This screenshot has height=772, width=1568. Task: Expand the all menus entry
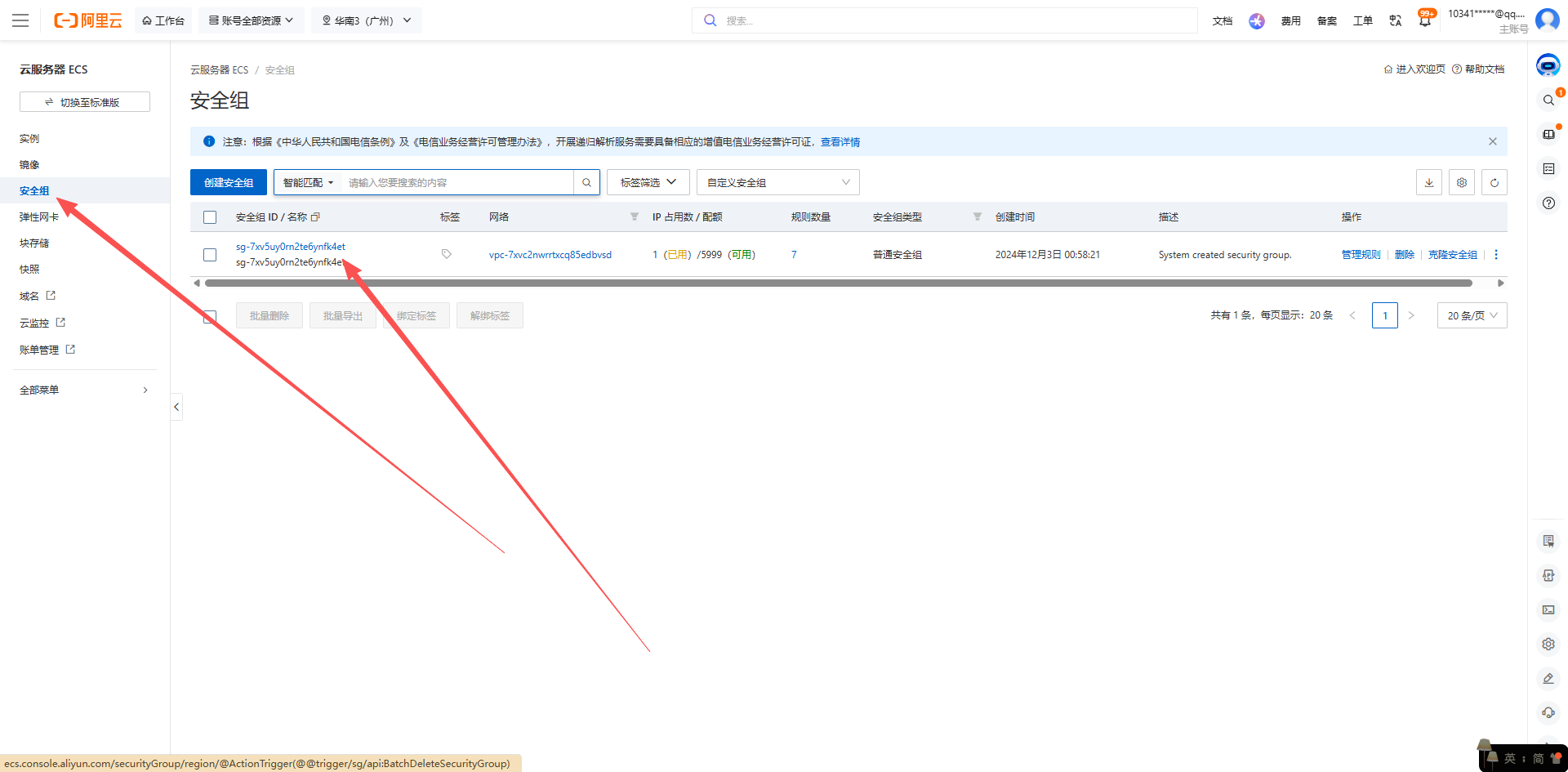(85, 390)
